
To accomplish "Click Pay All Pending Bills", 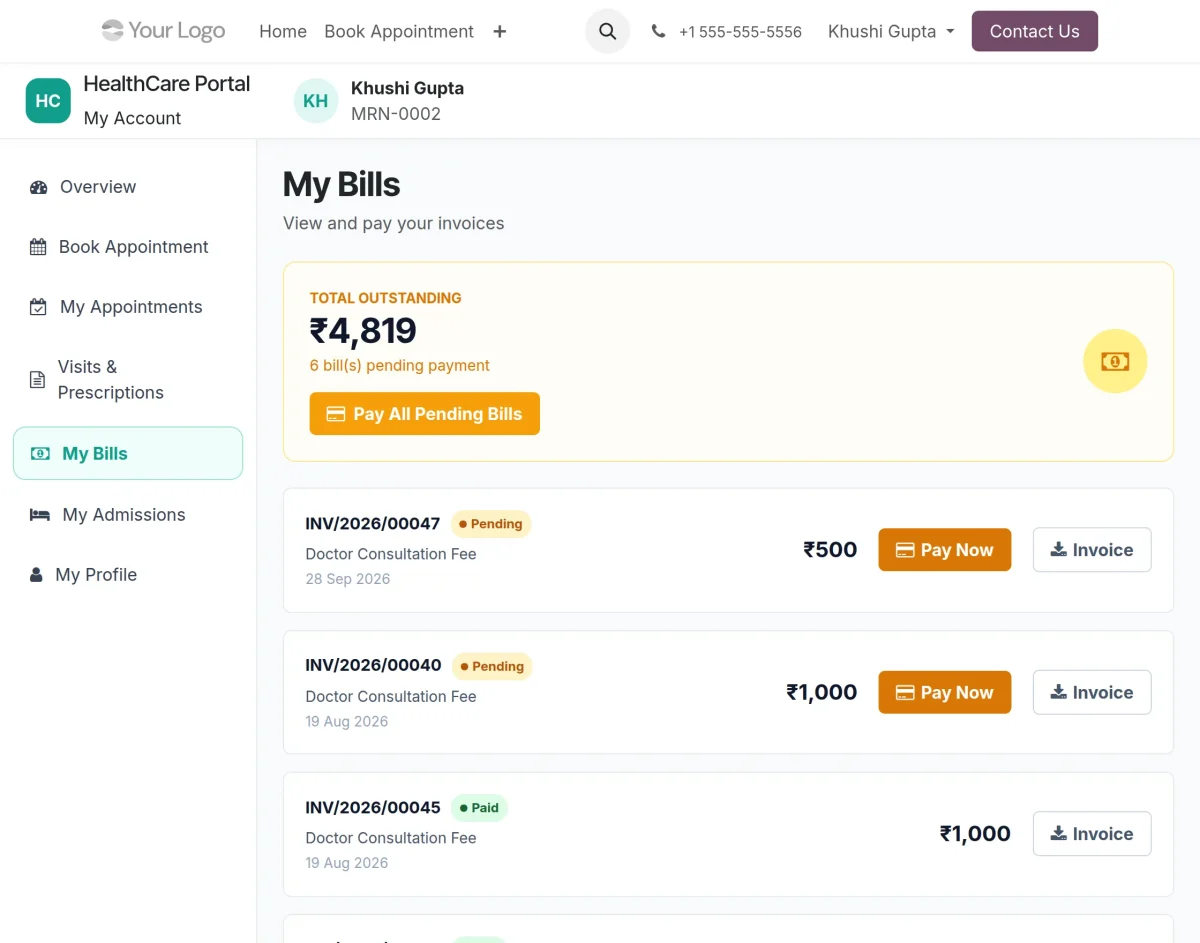I will tap(425, 414).
